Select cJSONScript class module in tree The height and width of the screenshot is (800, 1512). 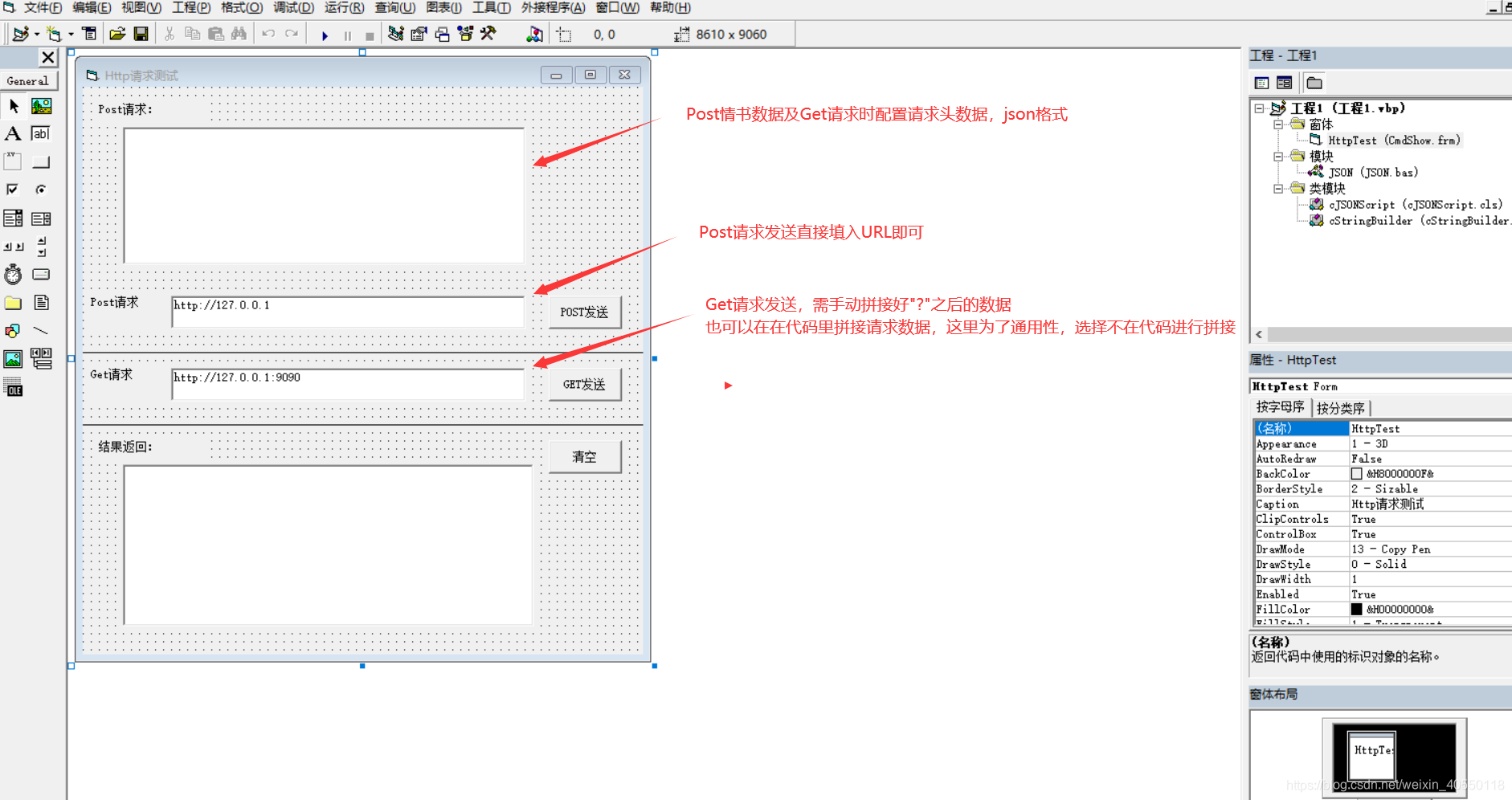(1416, 205)
